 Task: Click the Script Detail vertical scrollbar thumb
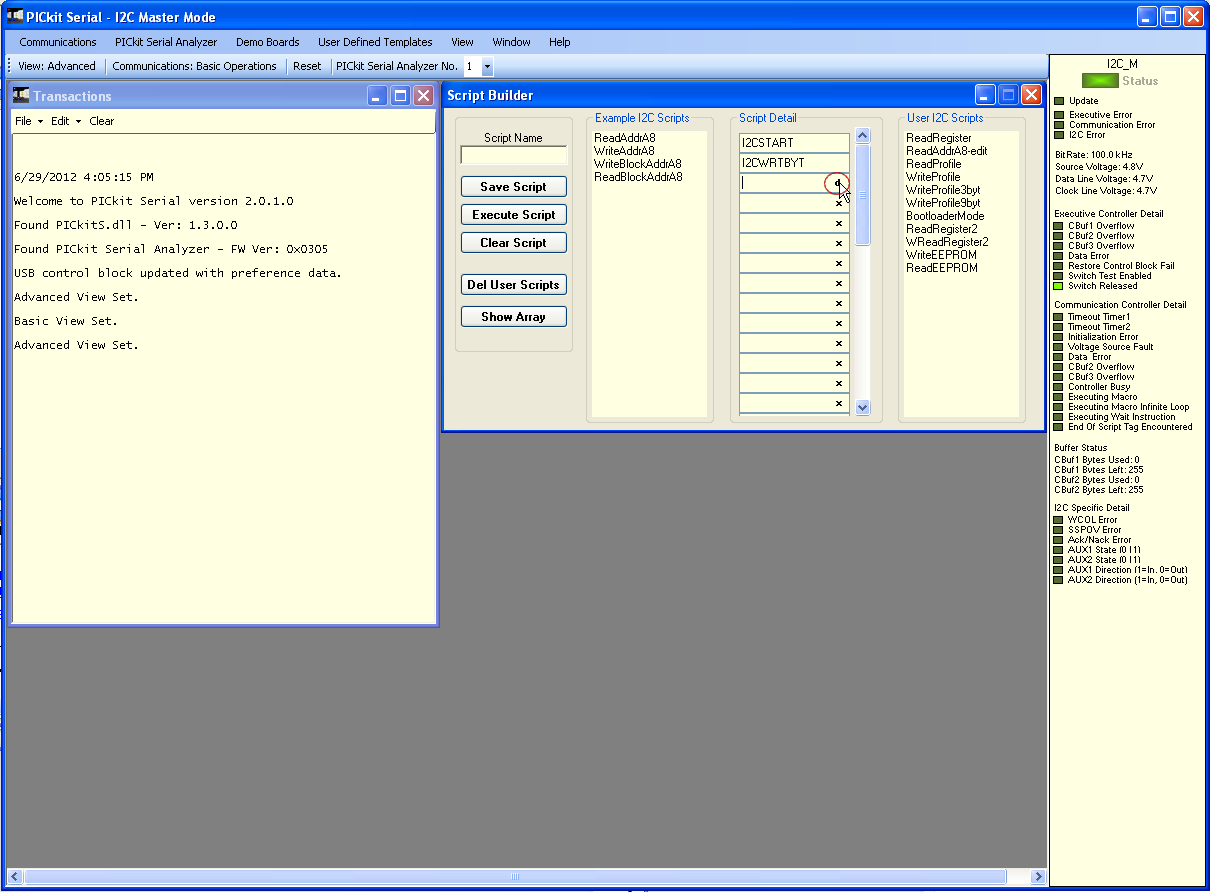[x=864, y=196]
